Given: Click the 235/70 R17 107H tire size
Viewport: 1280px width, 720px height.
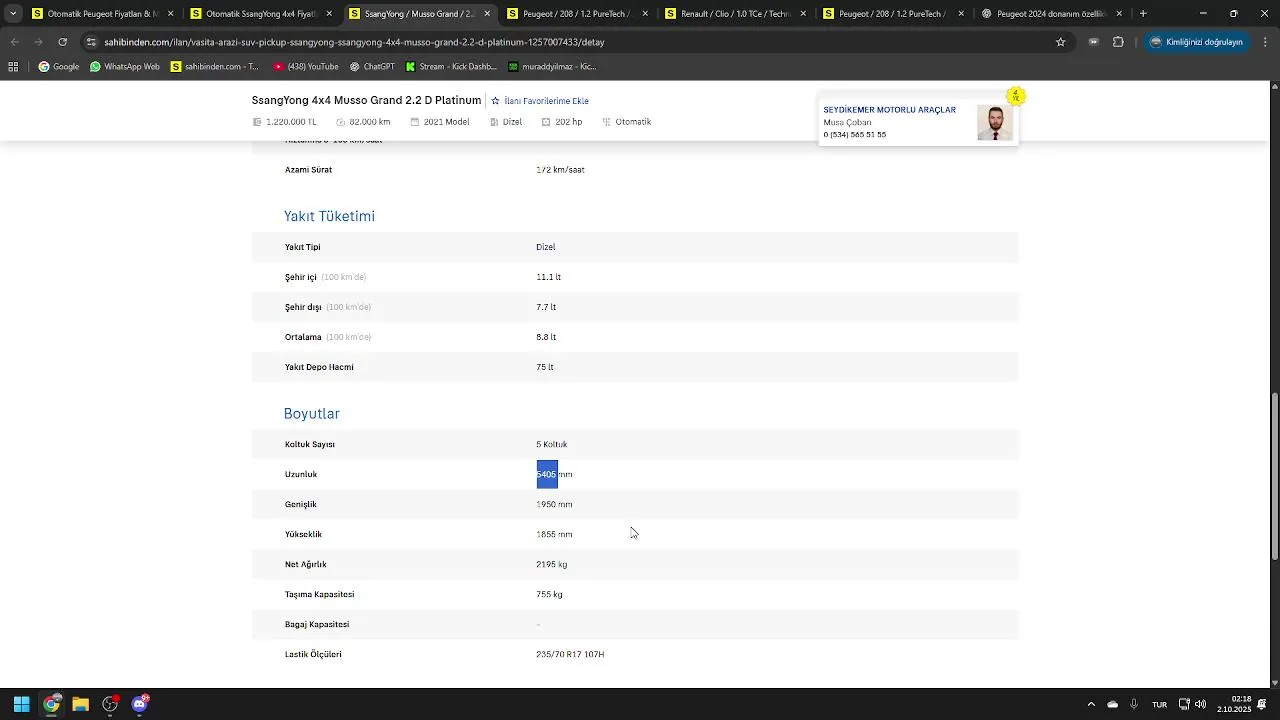Looking at the screenshot, I should (570, 655).
